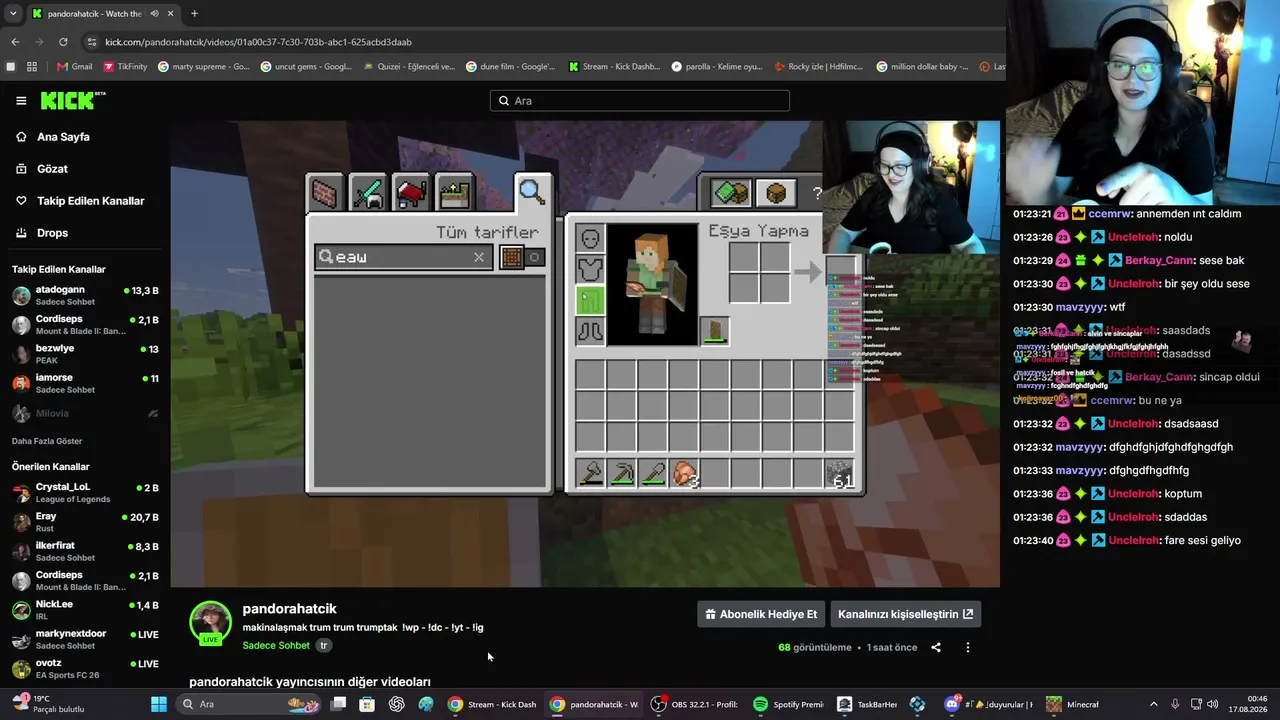Open the Kick sidebar hamburger menu
This screenshot has height=720, width=1280.
point(21,101)
